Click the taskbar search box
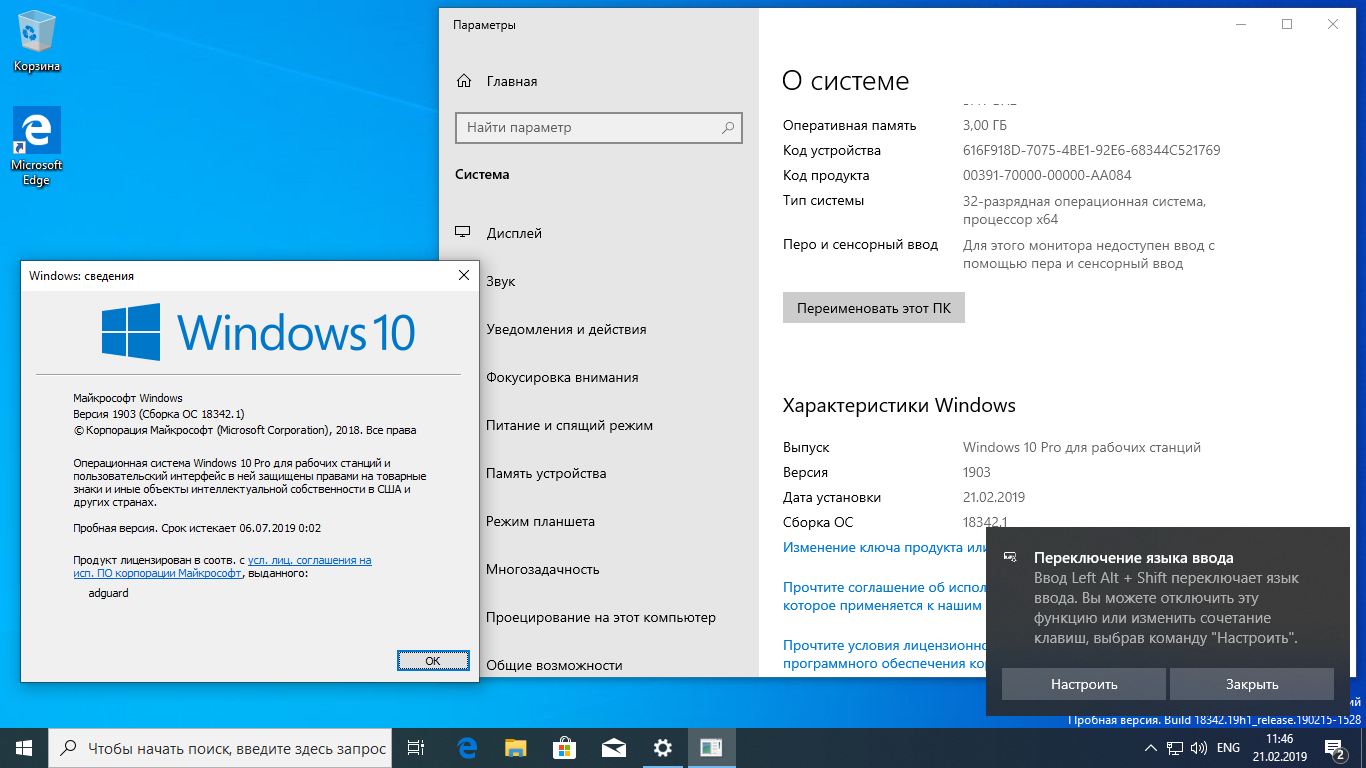 (x=221, y=747)
